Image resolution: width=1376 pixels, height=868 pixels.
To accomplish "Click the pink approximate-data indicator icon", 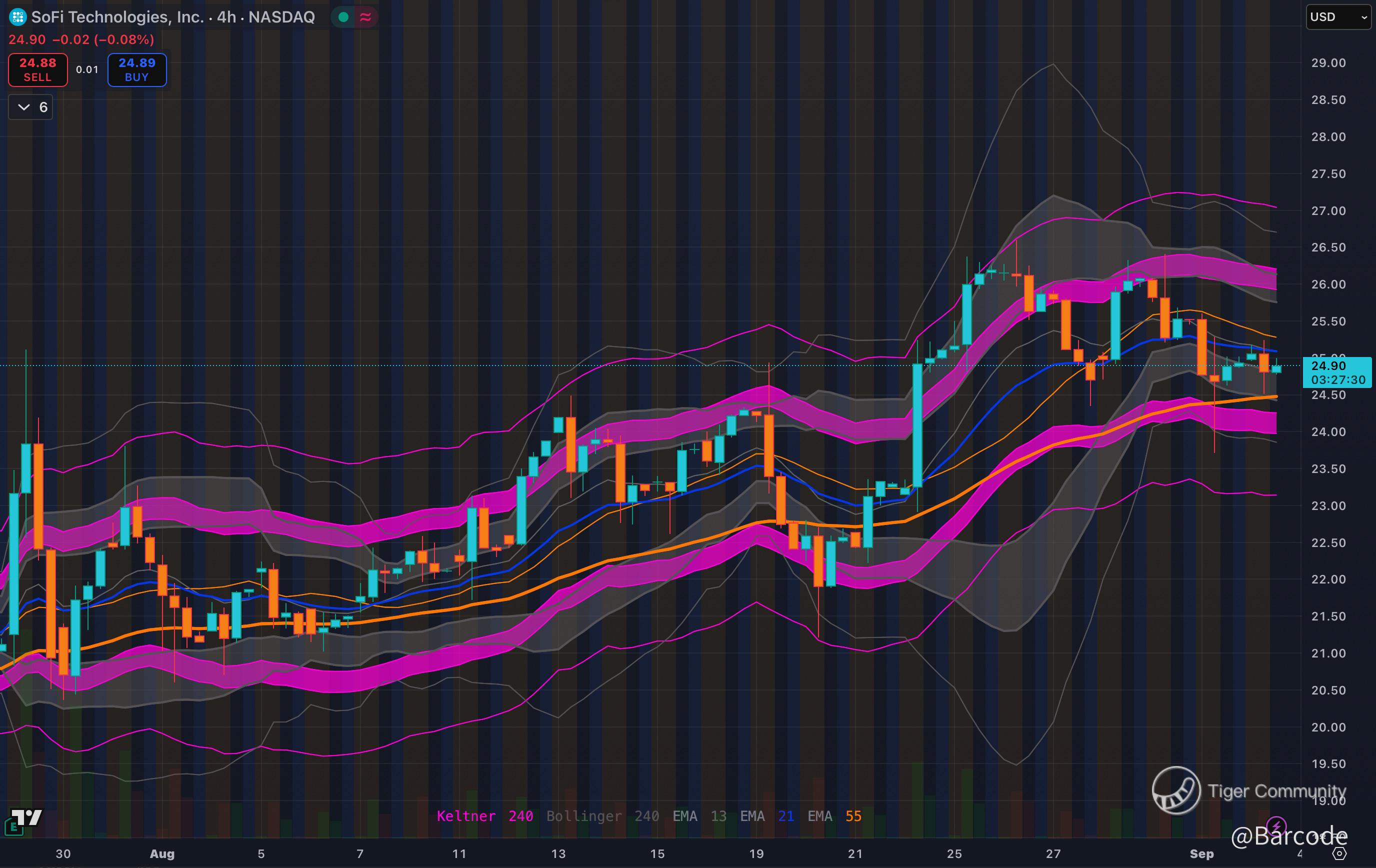I will (365, 17).
